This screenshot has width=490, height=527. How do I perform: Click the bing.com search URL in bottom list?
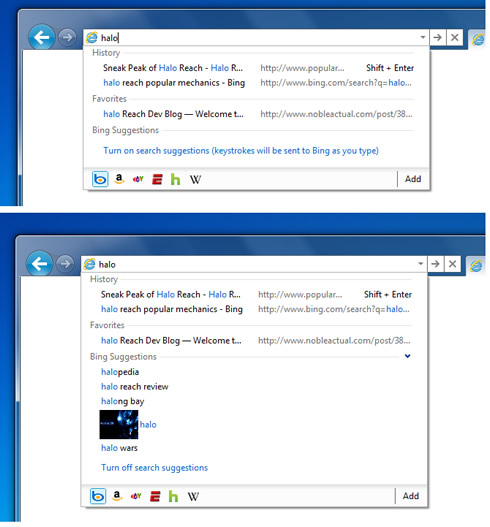coord(334,309)
